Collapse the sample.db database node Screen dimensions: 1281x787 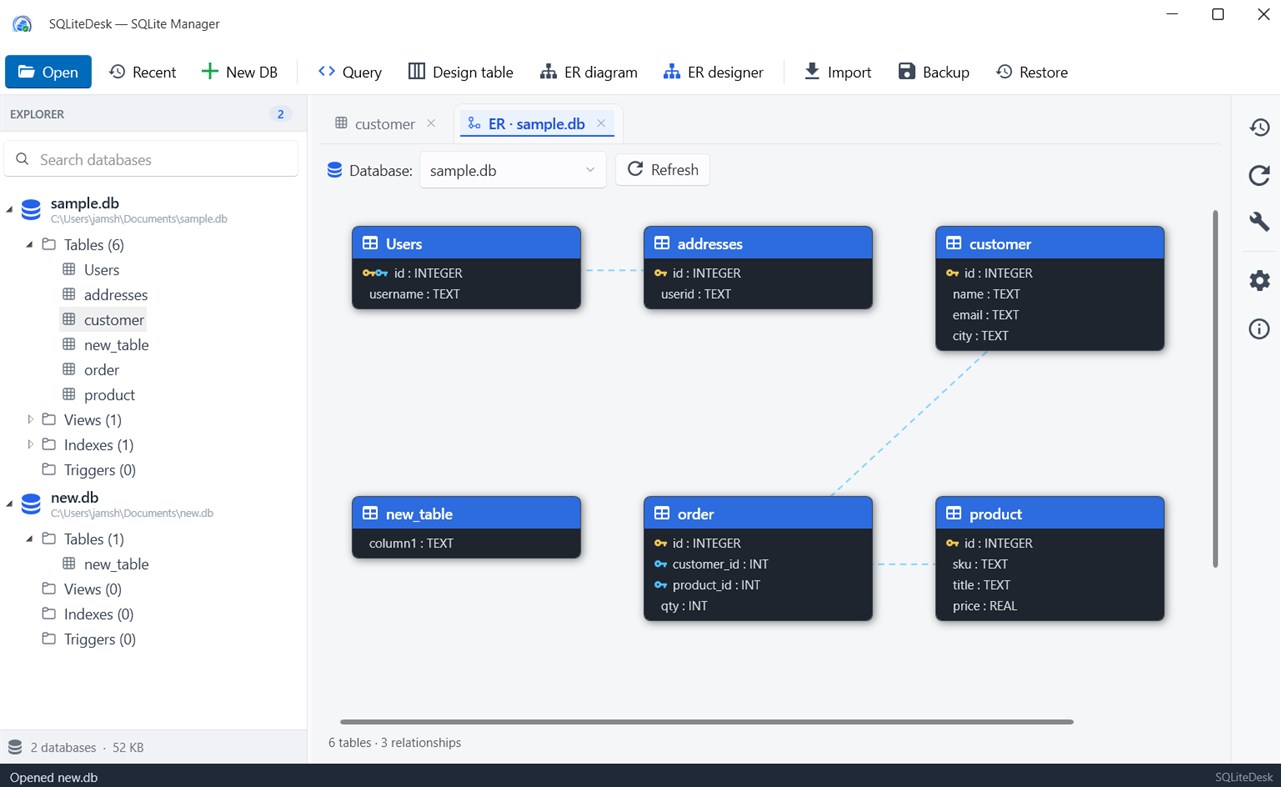tap(10, 209)
